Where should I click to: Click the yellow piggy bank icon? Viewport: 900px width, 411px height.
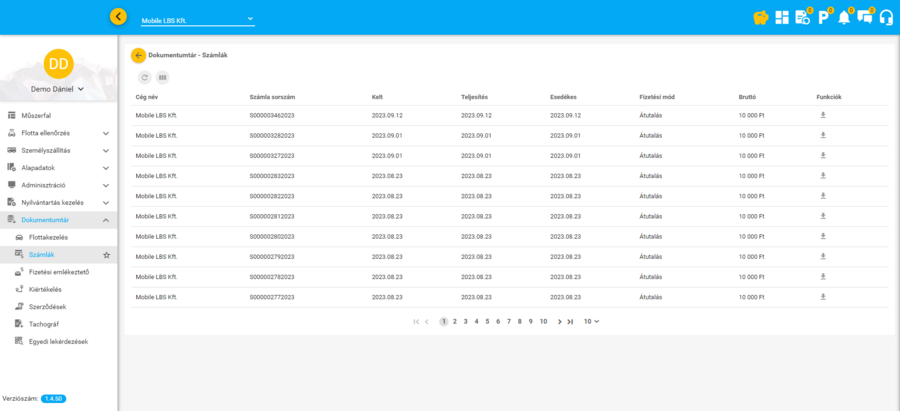(762, 17)
